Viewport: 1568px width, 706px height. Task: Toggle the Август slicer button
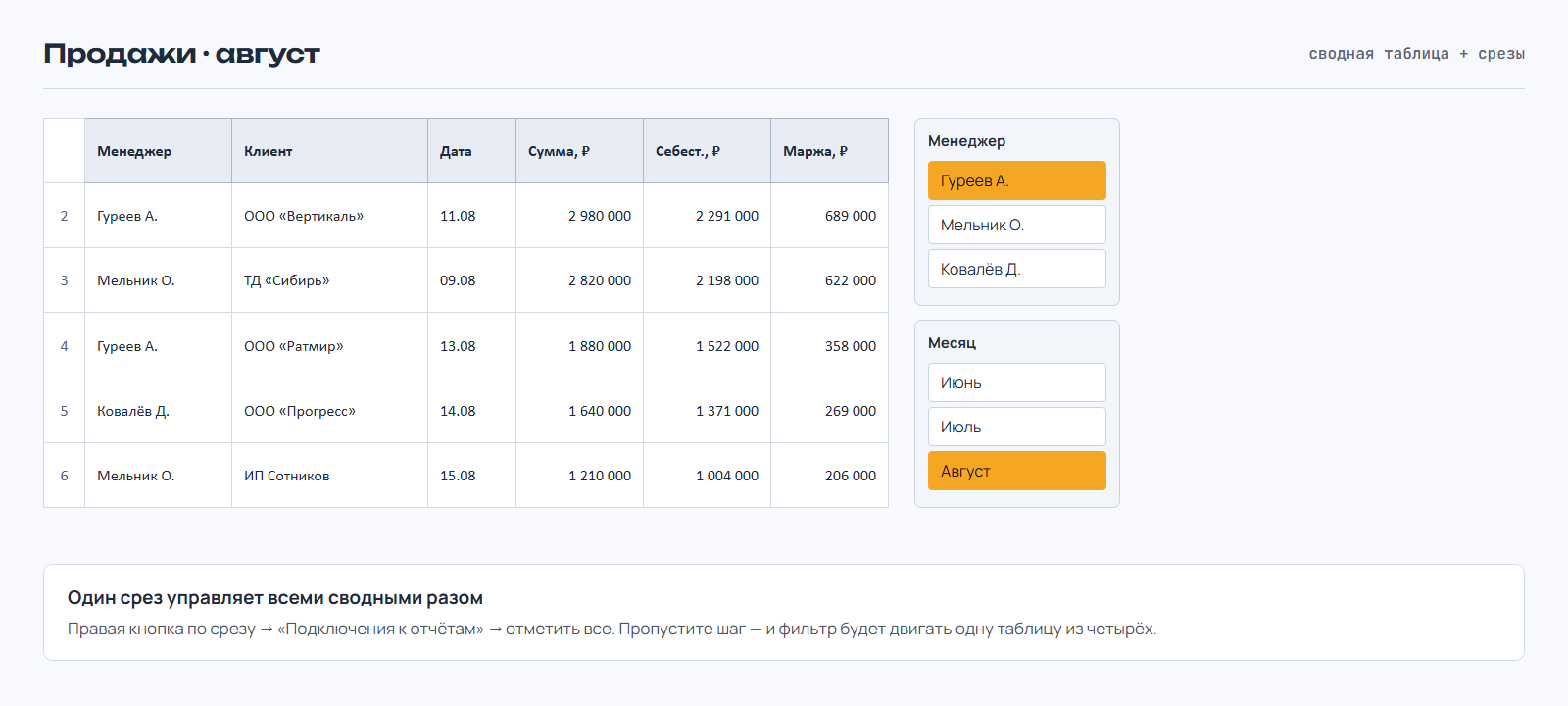point(1016,471)
